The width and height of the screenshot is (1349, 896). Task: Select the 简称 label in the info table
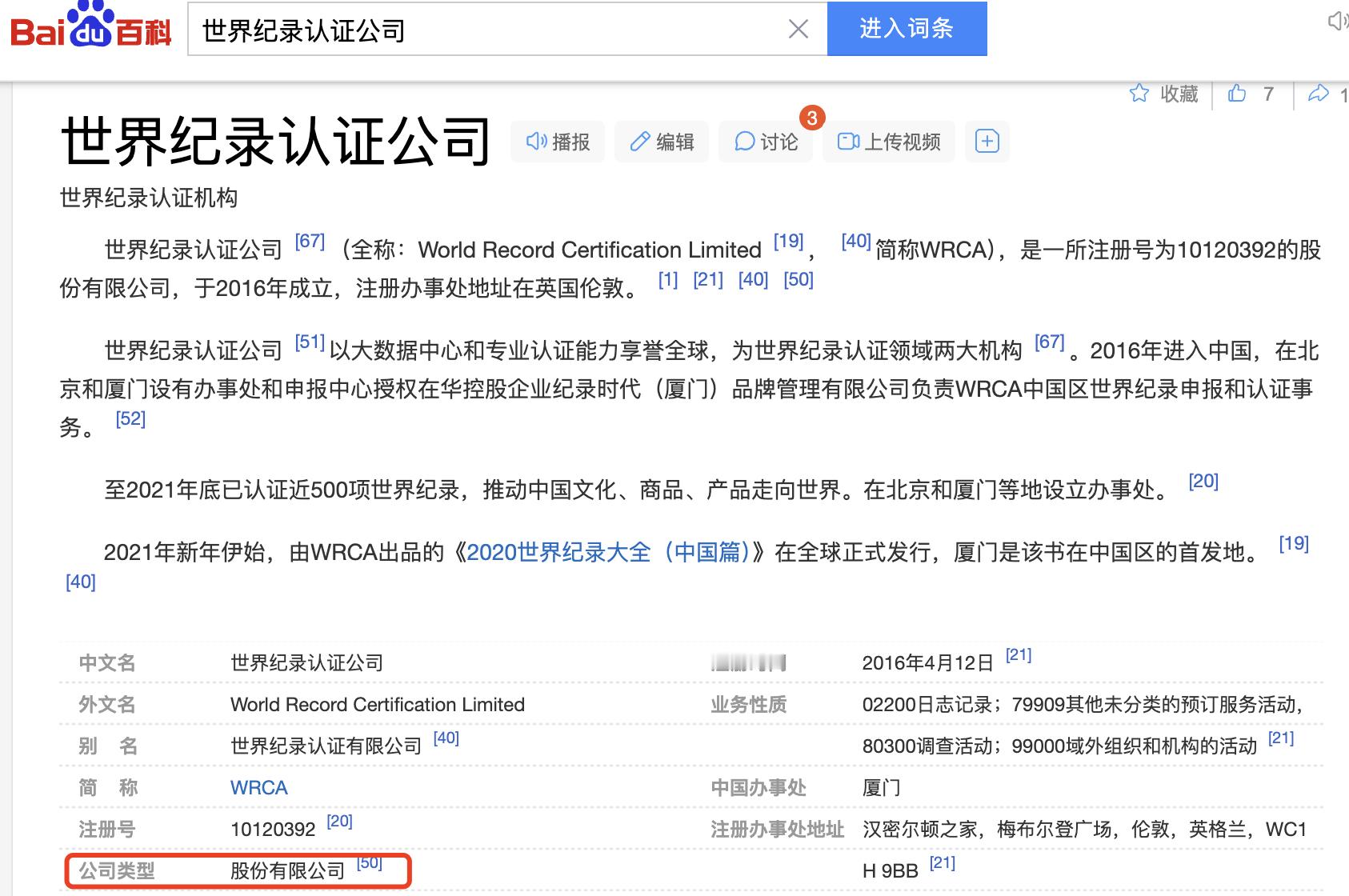point(107,787)
